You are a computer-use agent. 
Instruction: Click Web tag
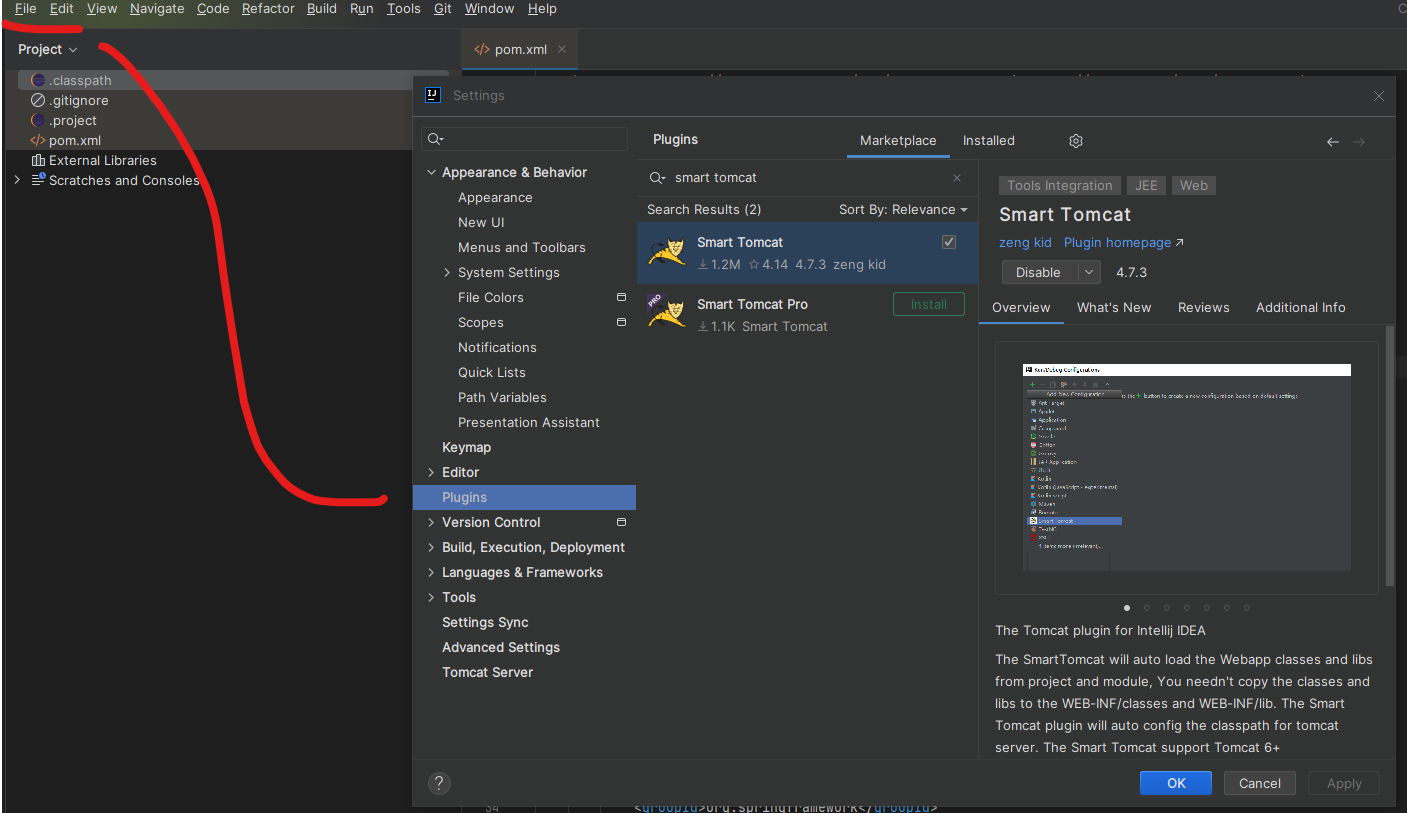[1194, 185]
